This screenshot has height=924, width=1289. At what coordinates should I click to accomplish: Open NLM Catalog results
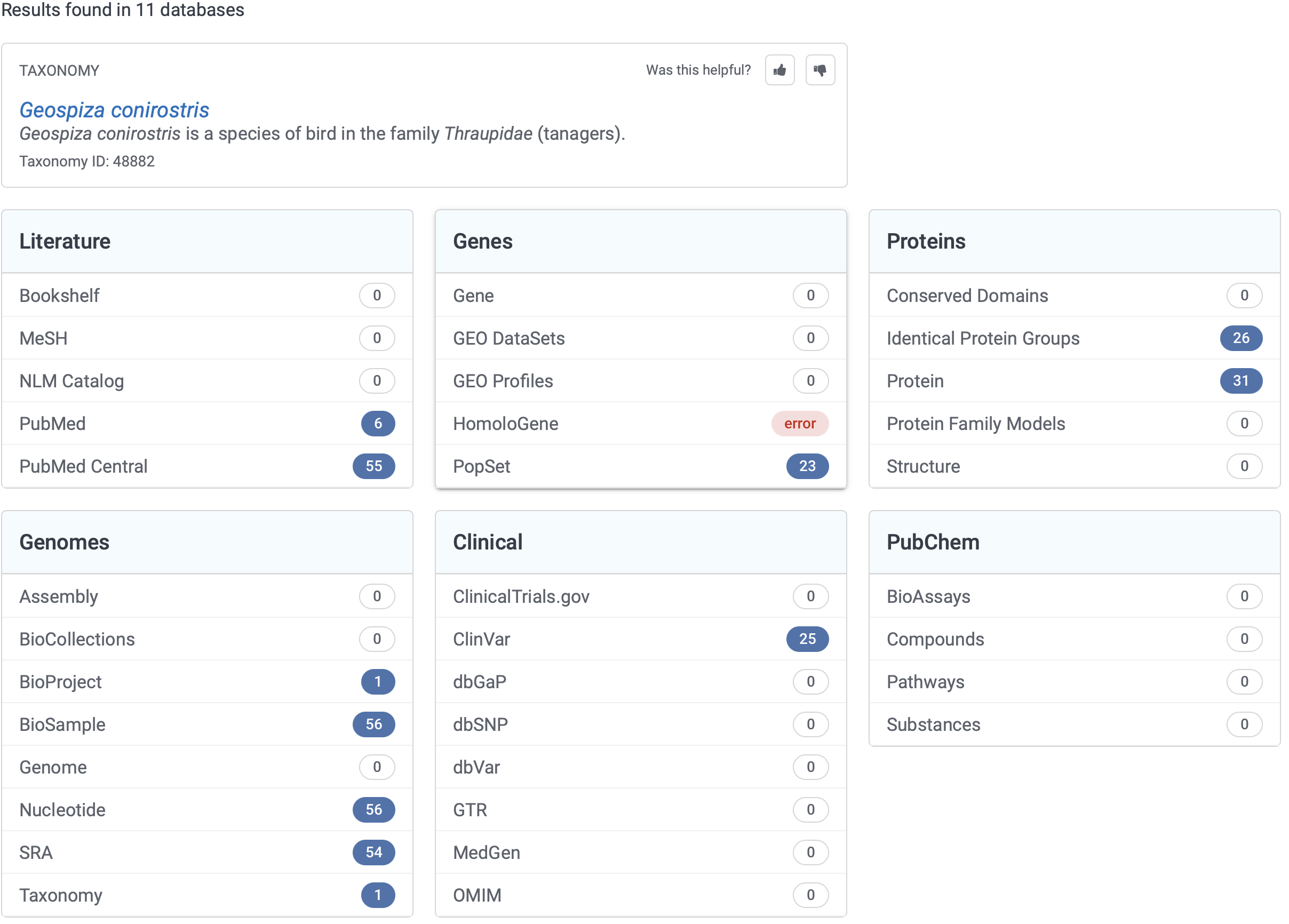point(207,381)
